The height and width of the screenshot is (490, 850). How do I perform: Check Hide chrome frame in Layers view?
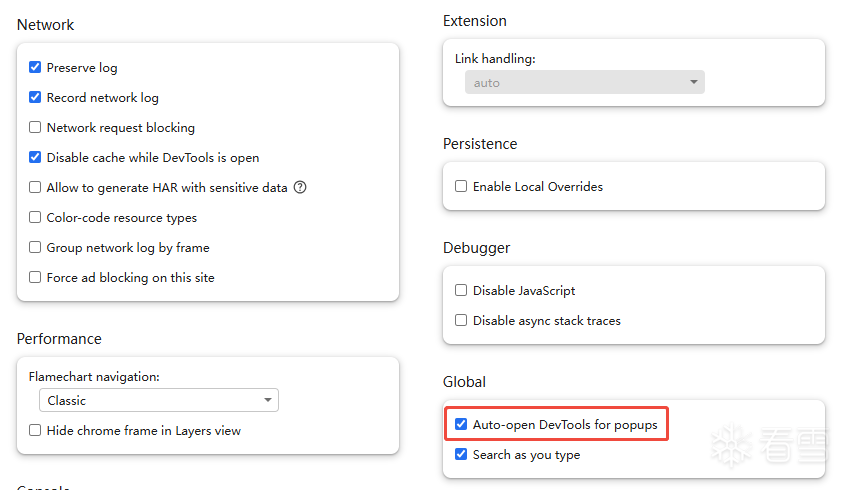(x=35, y=431)
